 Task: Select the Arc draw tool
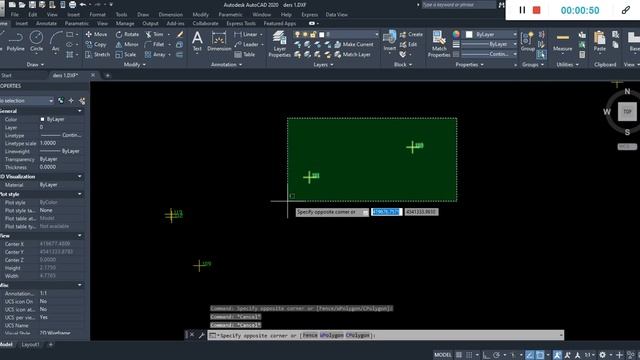56,42
